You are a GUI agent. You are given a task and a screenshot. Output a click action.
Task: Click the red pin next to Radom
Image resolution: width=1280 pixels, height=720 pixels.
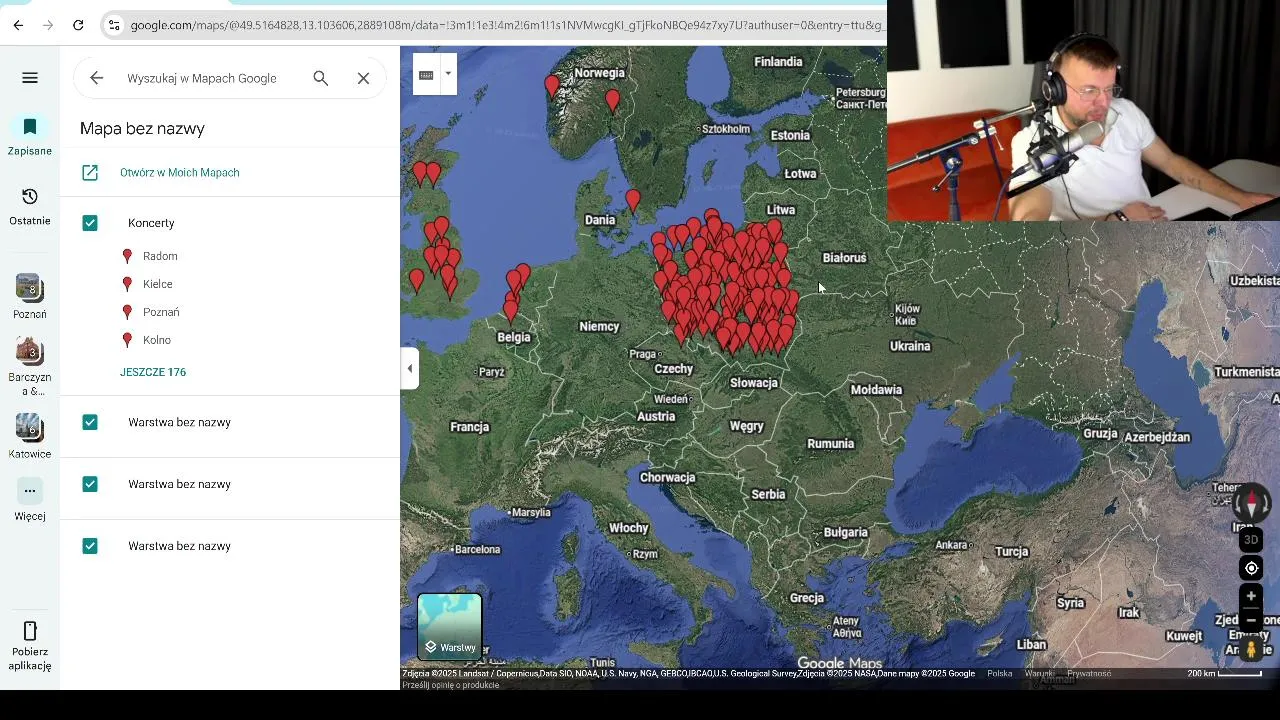tap(127, 256)
